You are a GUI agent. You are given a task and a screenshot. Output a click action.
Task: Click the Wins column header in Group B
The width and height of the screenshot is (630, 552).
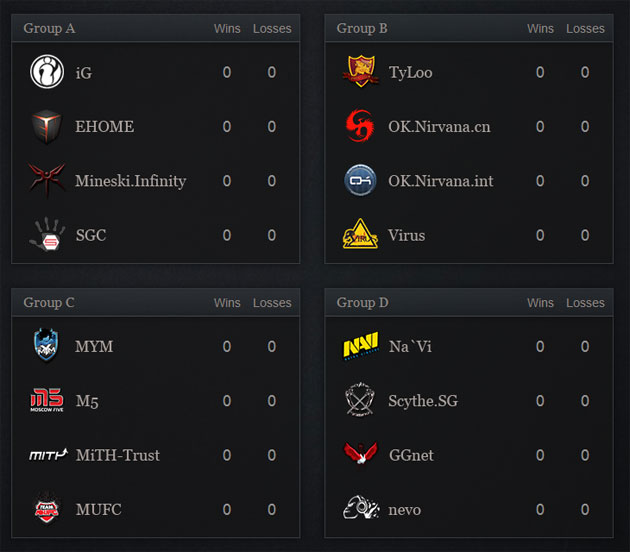(x=540, y=28)
